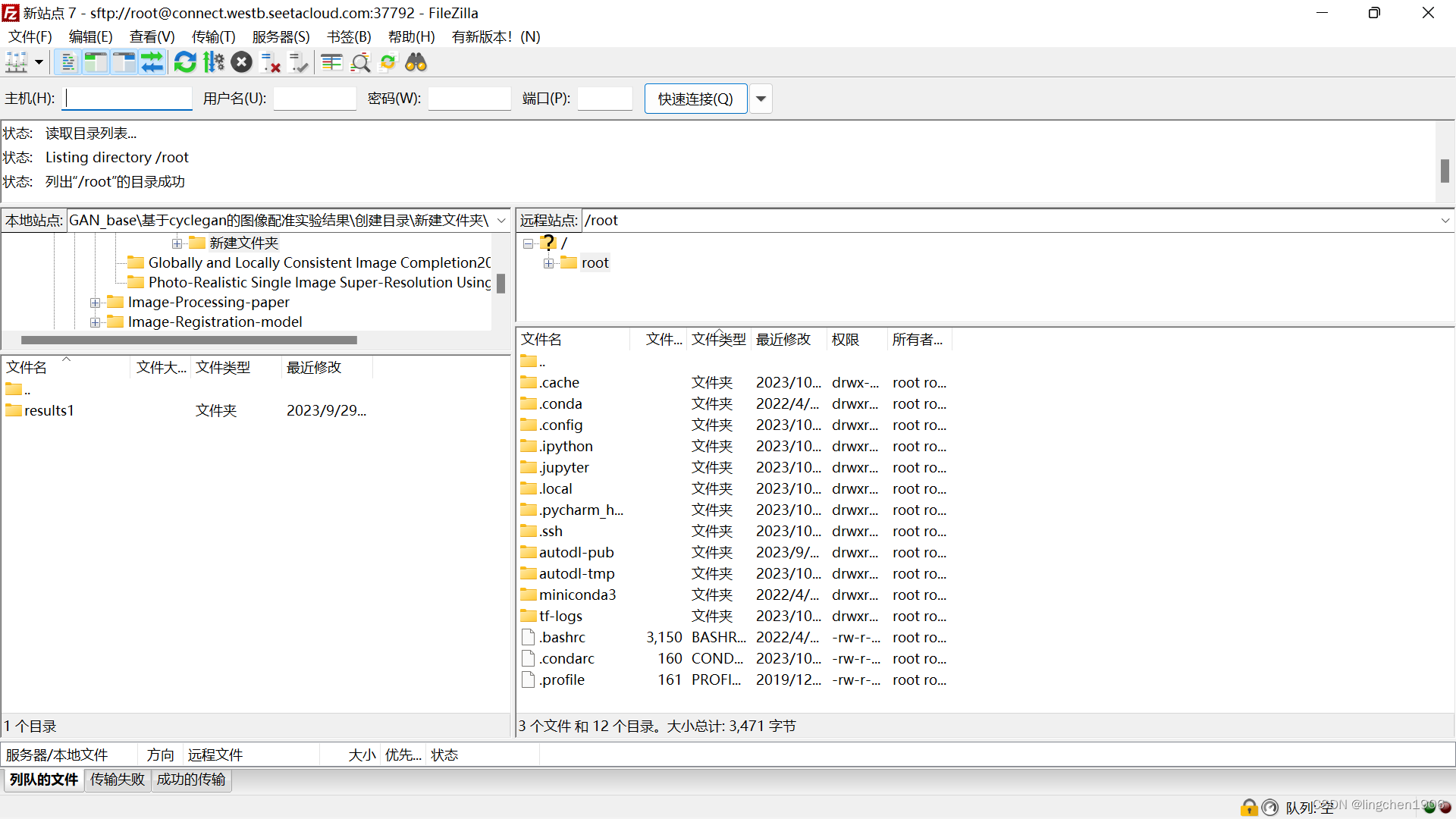Open the Quickconnect history dropdown arrow
The width and height of the screenshot is (1456, 819).
761,99
